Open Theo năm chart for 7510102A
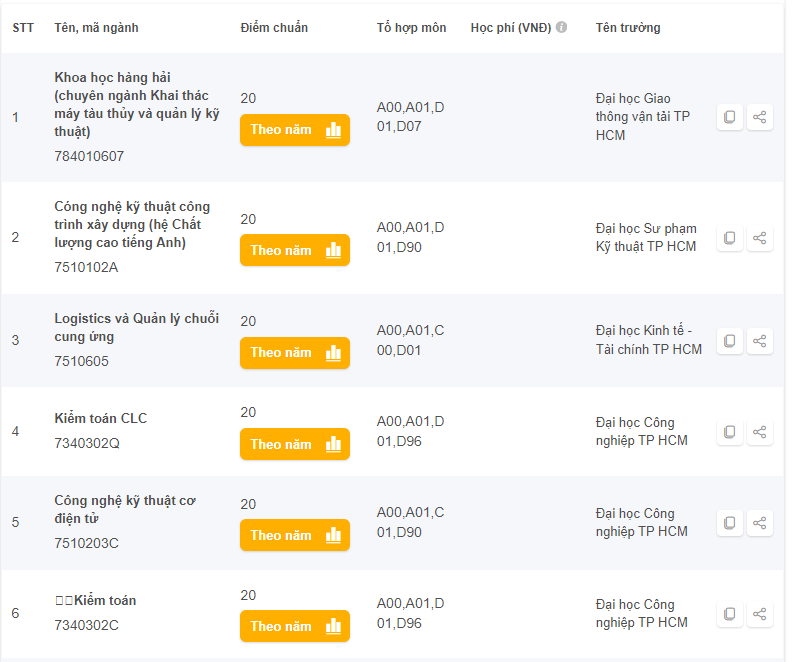Screen dimensions: 794x662 pos(295,250)
